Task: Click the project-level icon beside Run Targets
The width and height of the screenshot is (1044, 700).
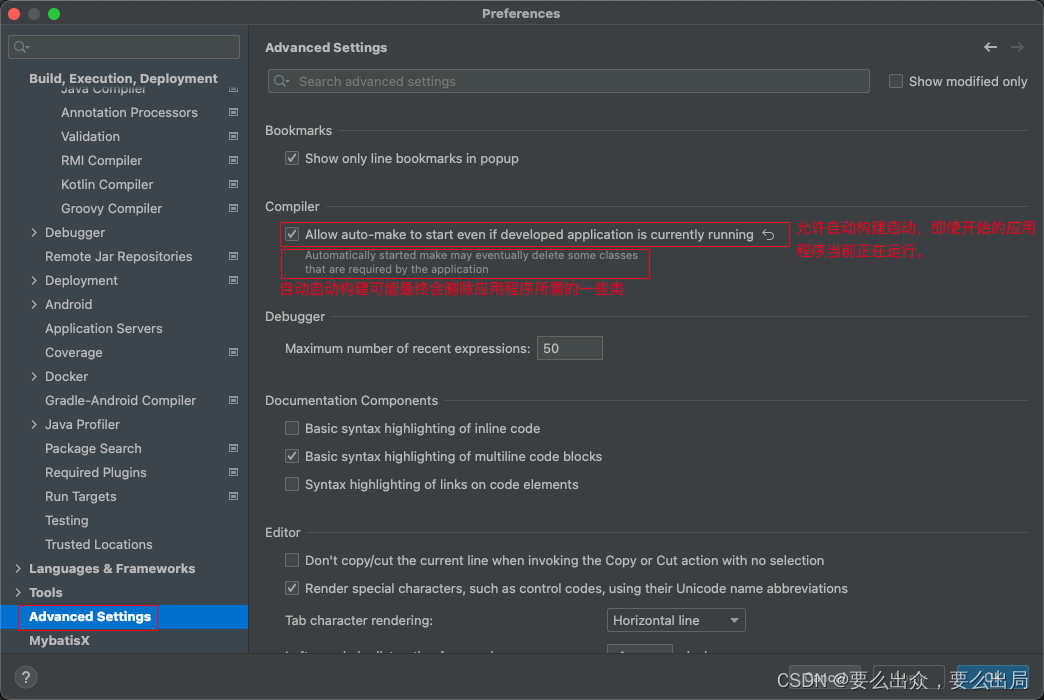Action: (x=234, y=496)
